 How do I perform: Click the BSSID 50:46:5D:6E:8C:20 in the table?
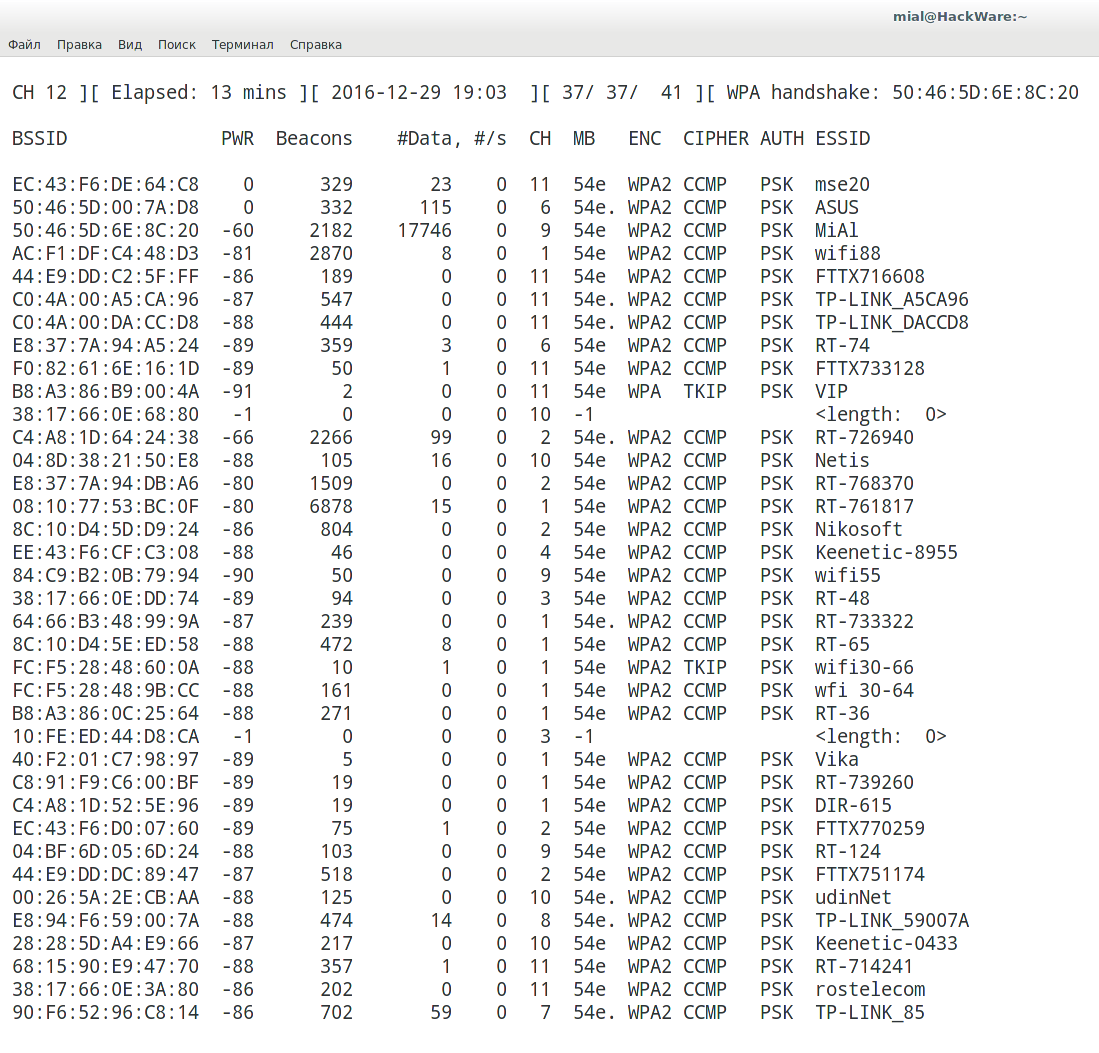coord(106,231)
